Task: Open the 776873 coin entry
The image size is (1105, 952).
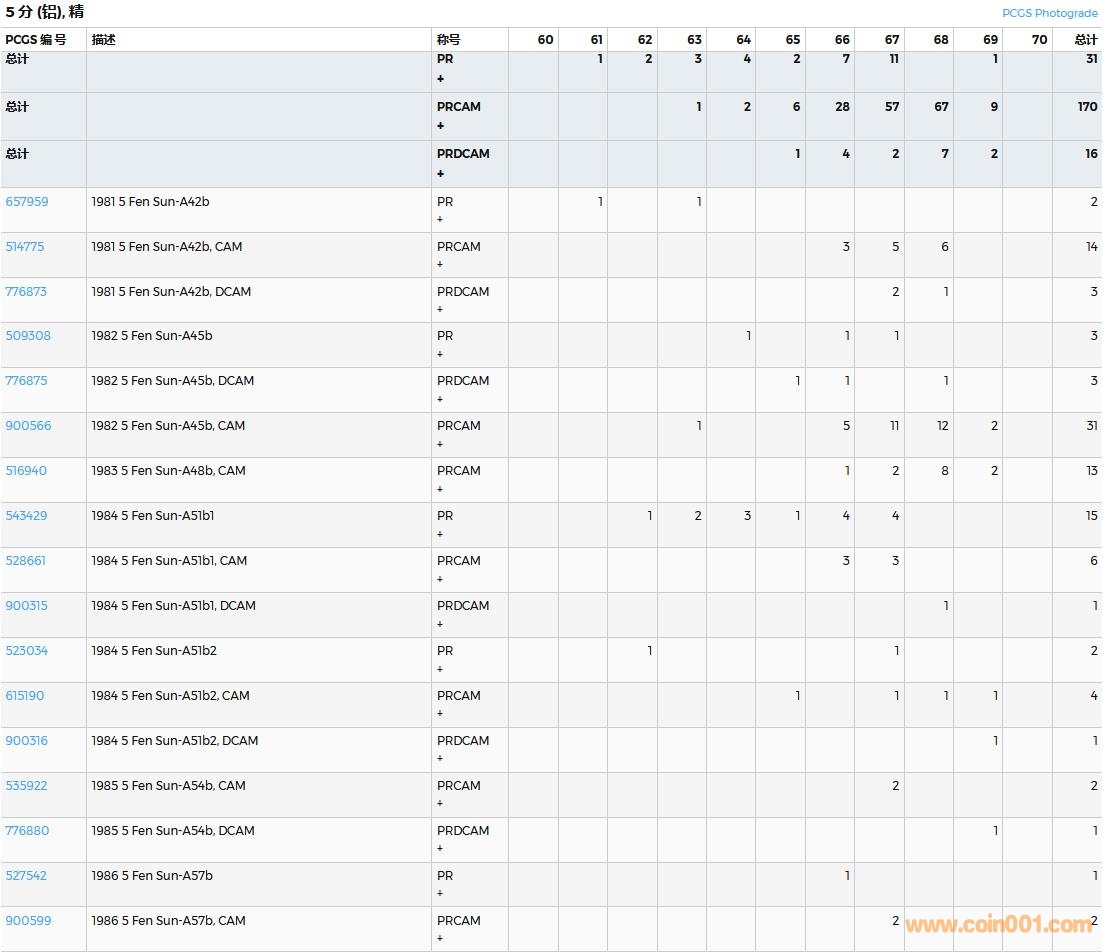Action: (26, 292)
